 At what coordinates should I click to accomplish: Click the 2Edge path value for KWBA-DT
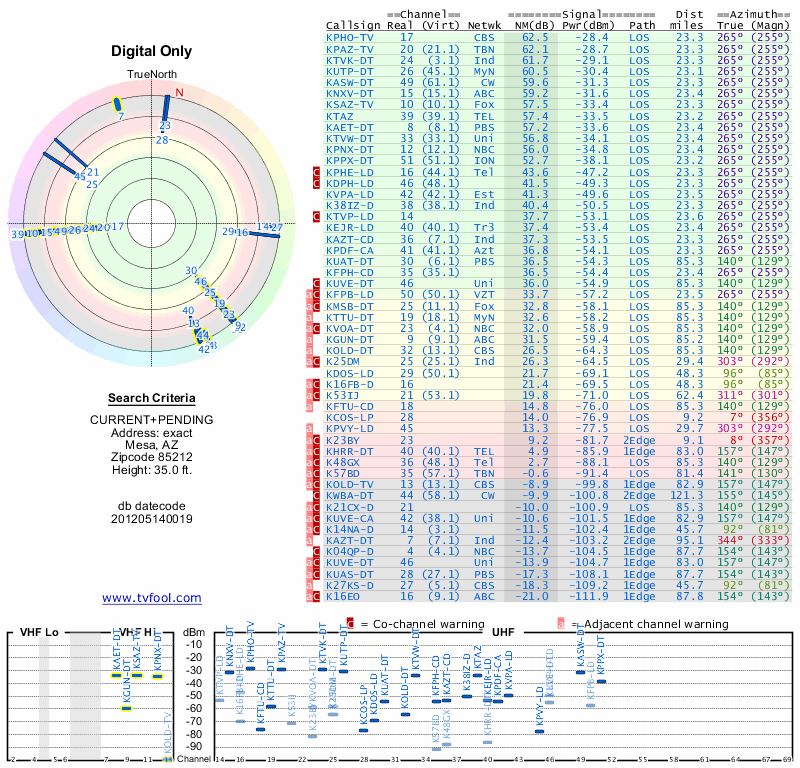pos(639,496)
